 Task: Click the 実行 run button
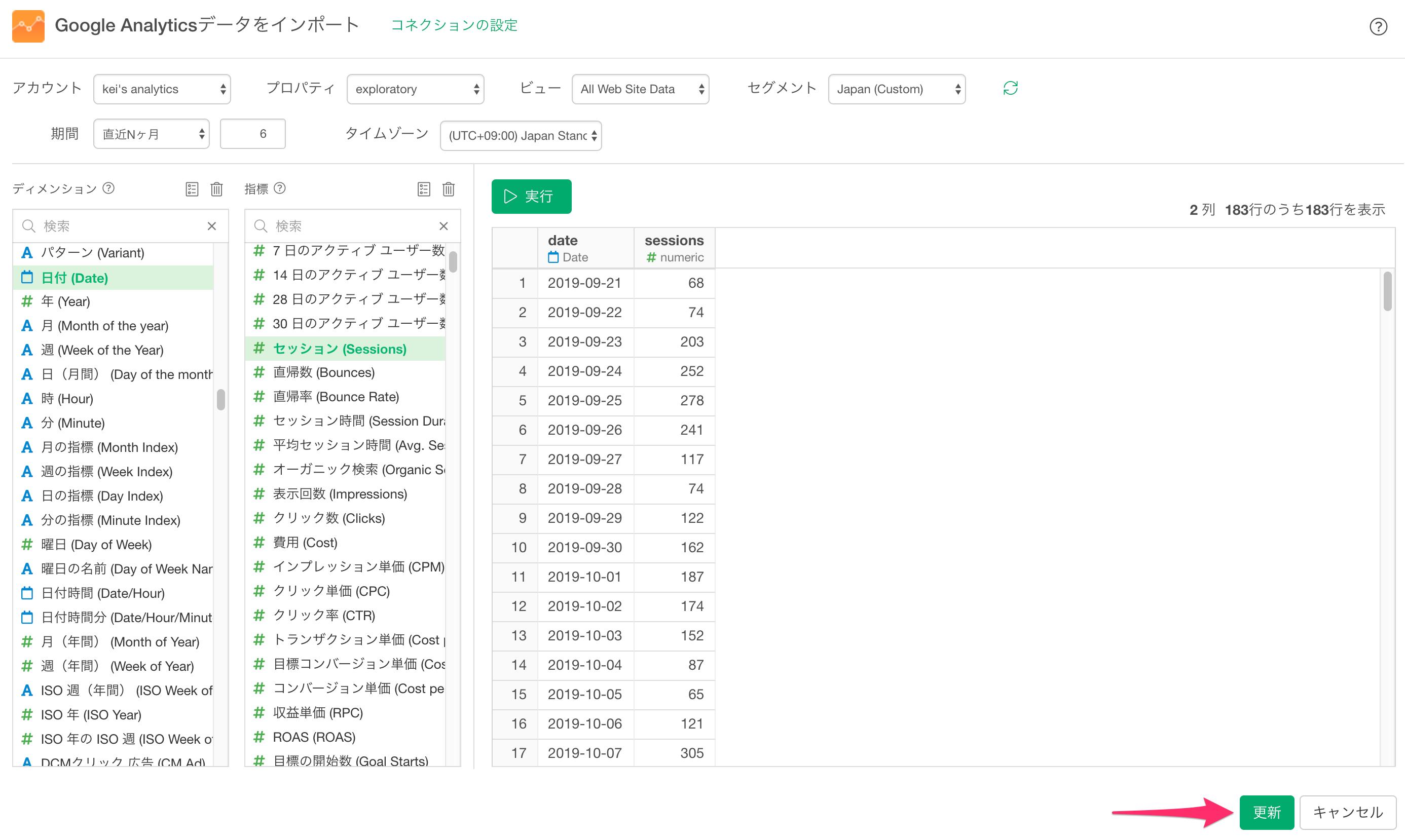point(531,197)
